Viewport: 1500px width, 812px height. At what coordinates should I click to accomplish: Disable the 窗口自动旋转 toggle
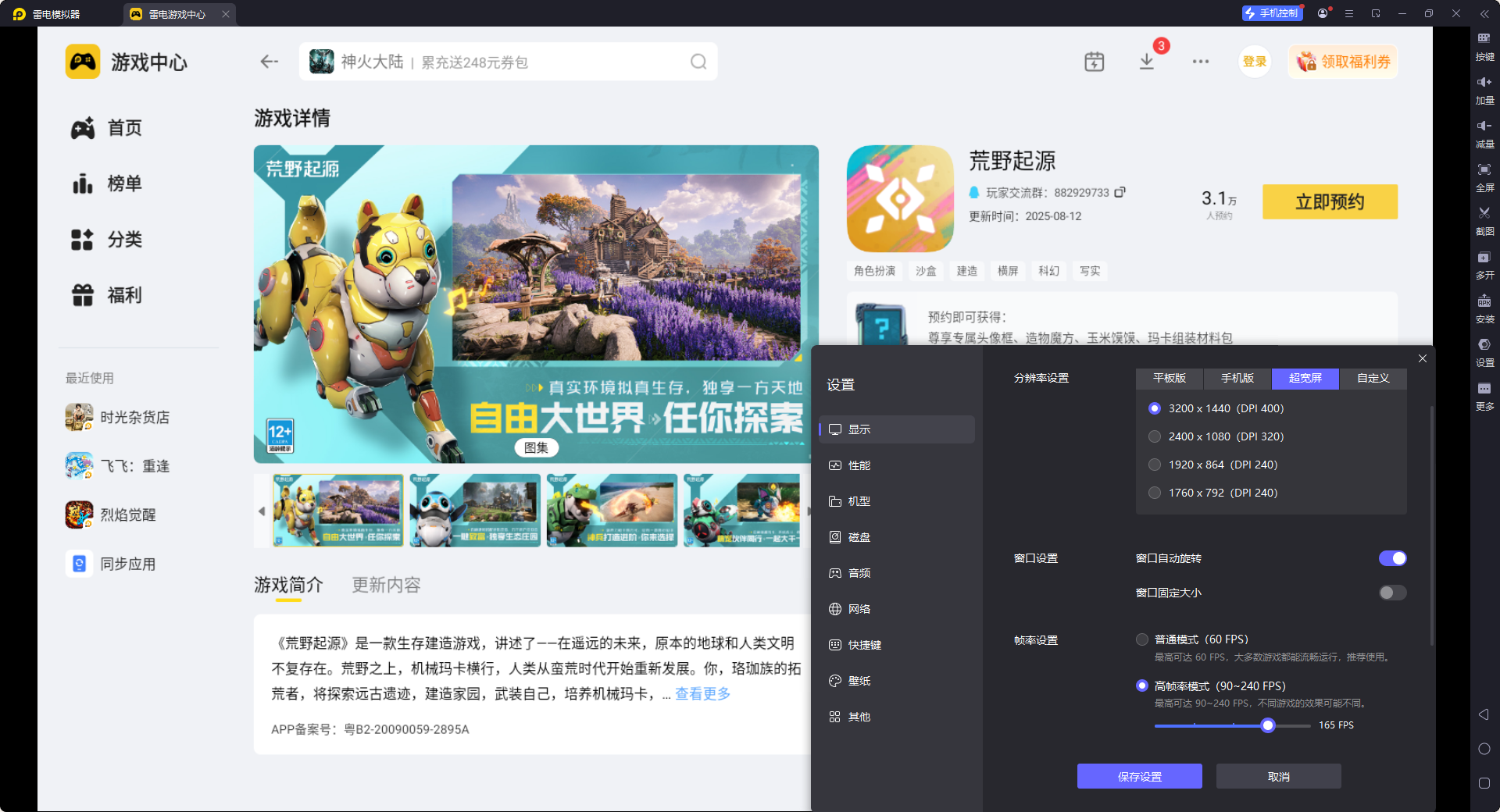click(1392, 558)
